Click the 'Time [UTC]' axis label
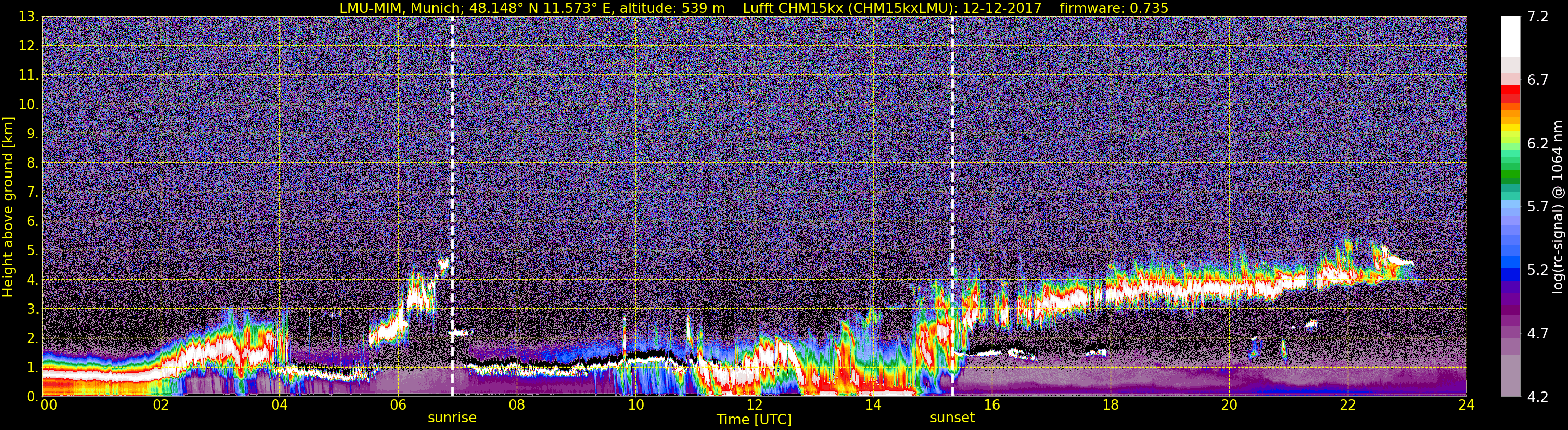 point(754,419)
